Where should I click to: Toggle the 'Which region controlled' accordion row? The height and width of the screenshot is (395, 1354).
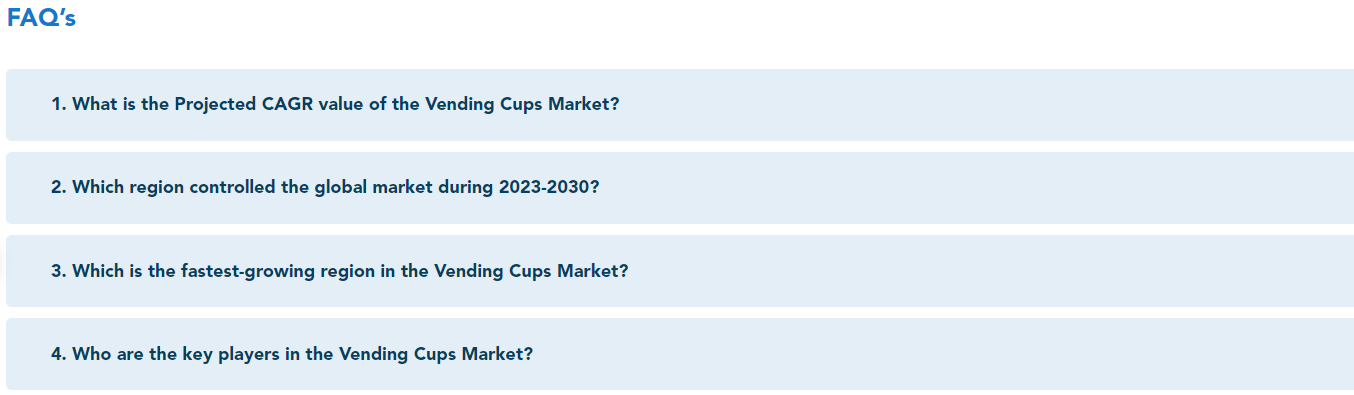click(680, 188)
